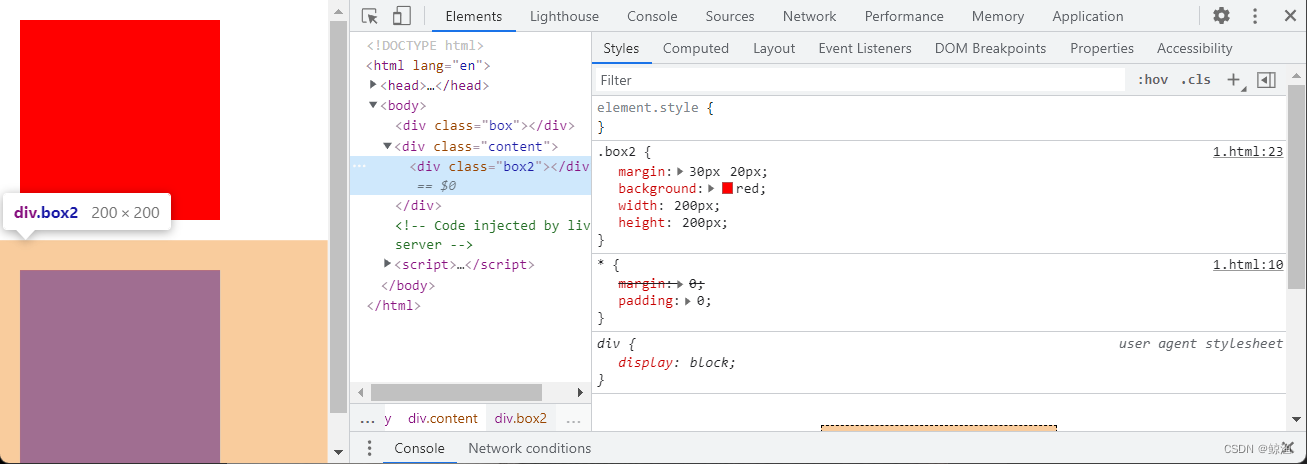
Task: Click the highlighted purple box2 in page
Action: (x=120, y=366)
